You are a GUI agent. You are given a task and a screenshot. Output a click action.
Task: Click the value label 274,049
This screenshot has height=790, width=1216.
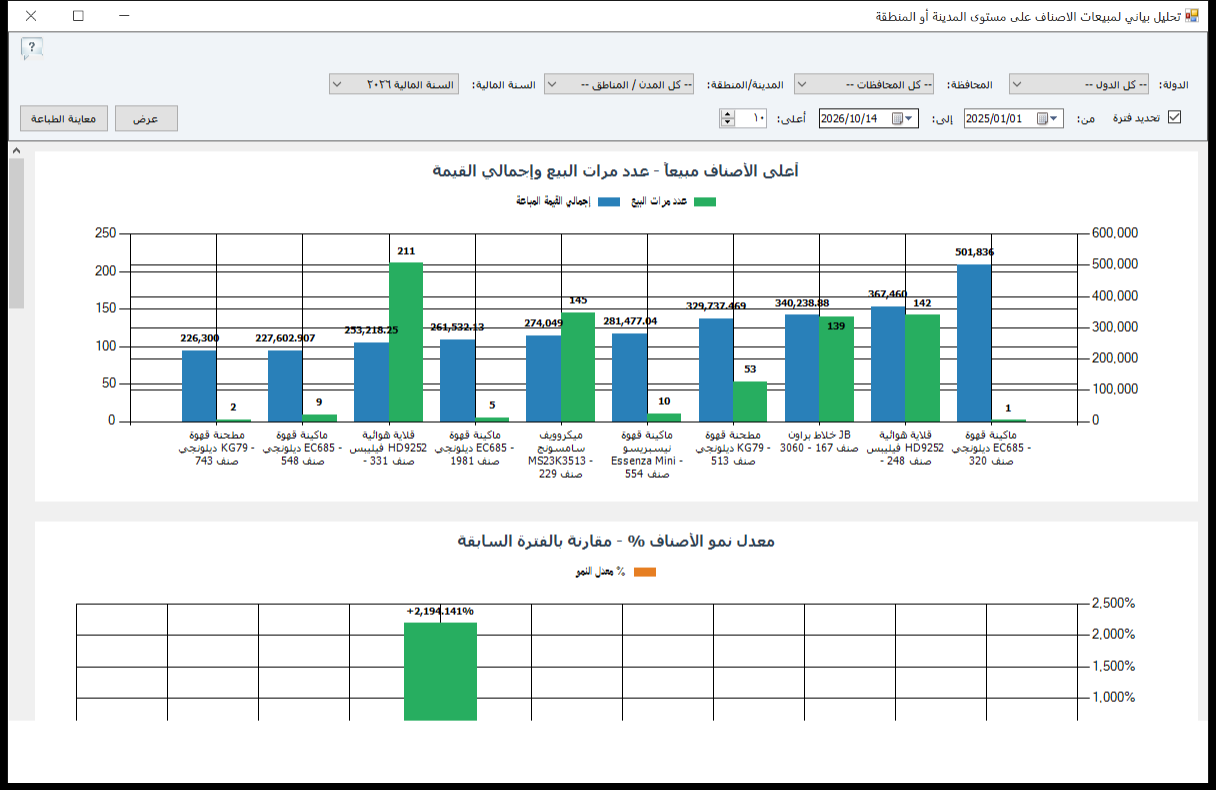coord(543,323)
